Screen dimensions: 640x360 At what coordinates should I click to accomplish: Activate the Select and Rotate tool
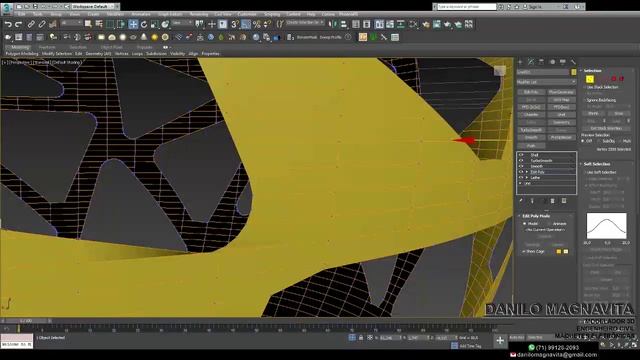tap(144, 24)
